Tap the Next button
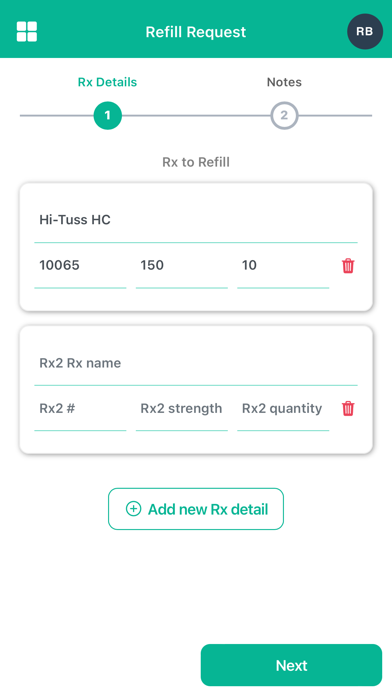The image size is (392, 696). click(x=291, y=665)
